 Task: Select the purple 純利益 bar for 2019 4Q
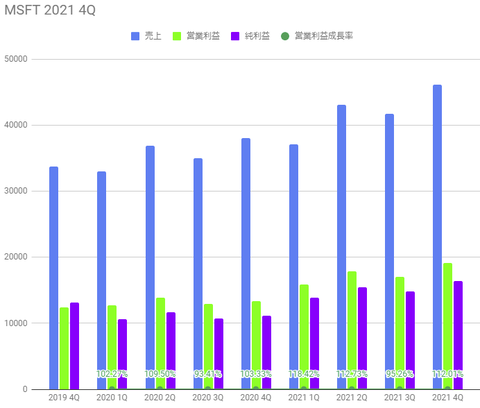pyautogui.click(x=74, y=346)
